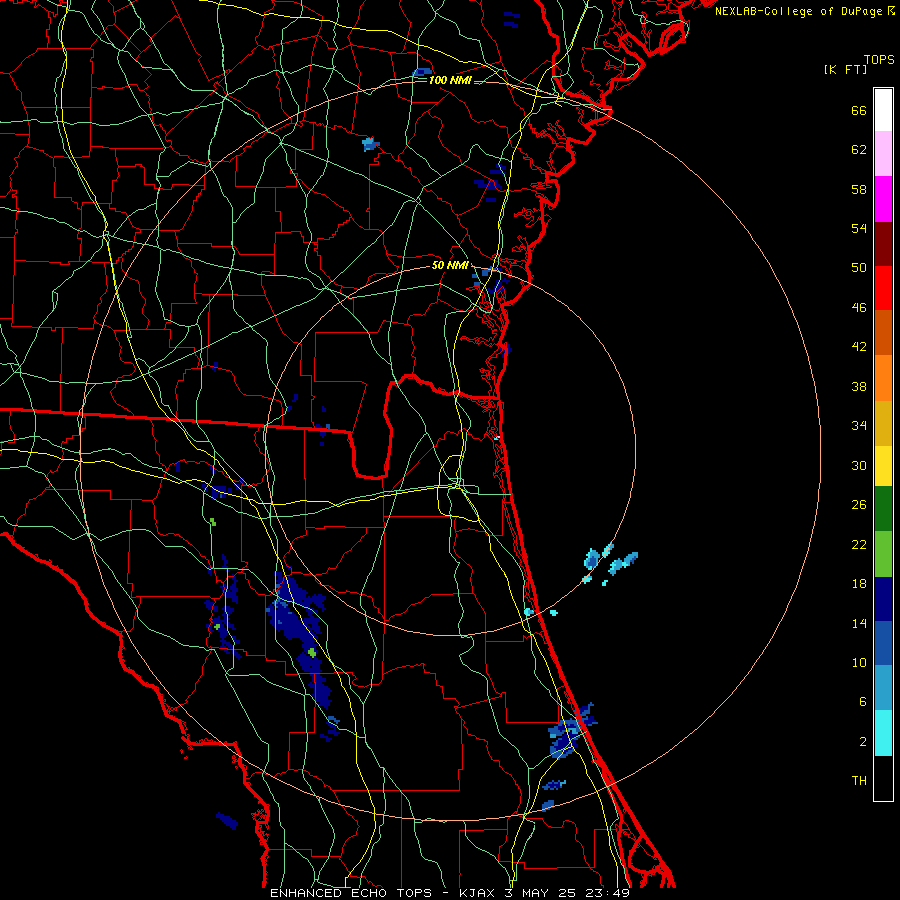This screenshot has width=900, height=900.
Task: Click the light pink swatch between 62 and 58
Action: [883, 154]
